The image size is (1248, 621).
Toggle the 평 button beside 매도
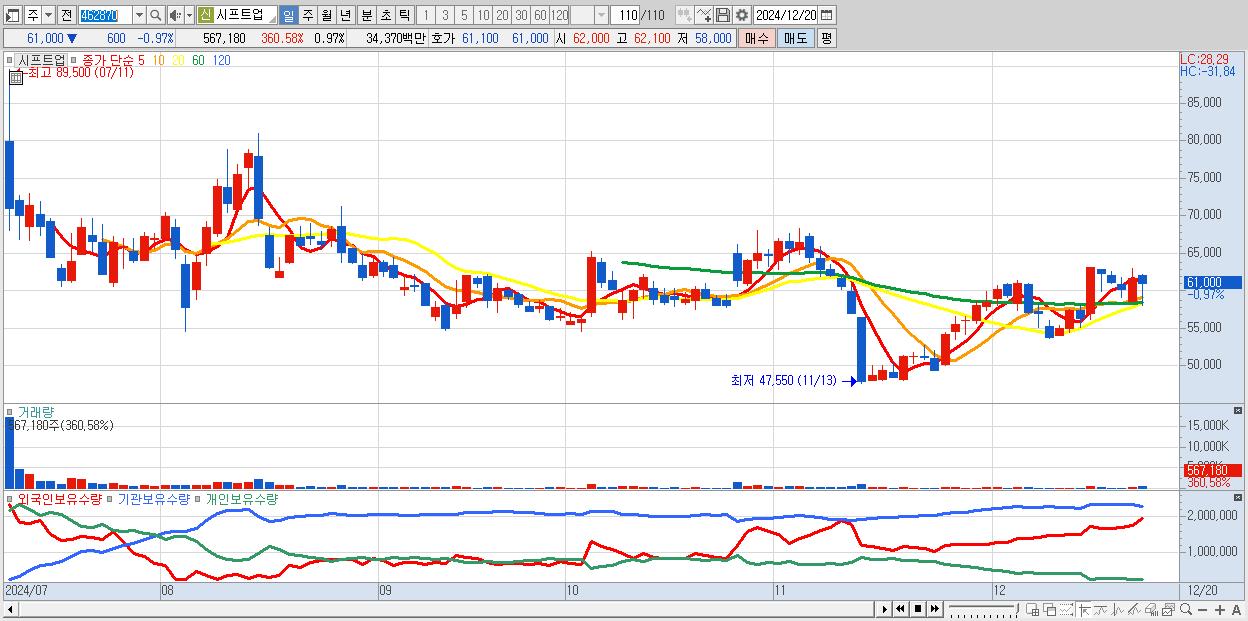(826, 38)
